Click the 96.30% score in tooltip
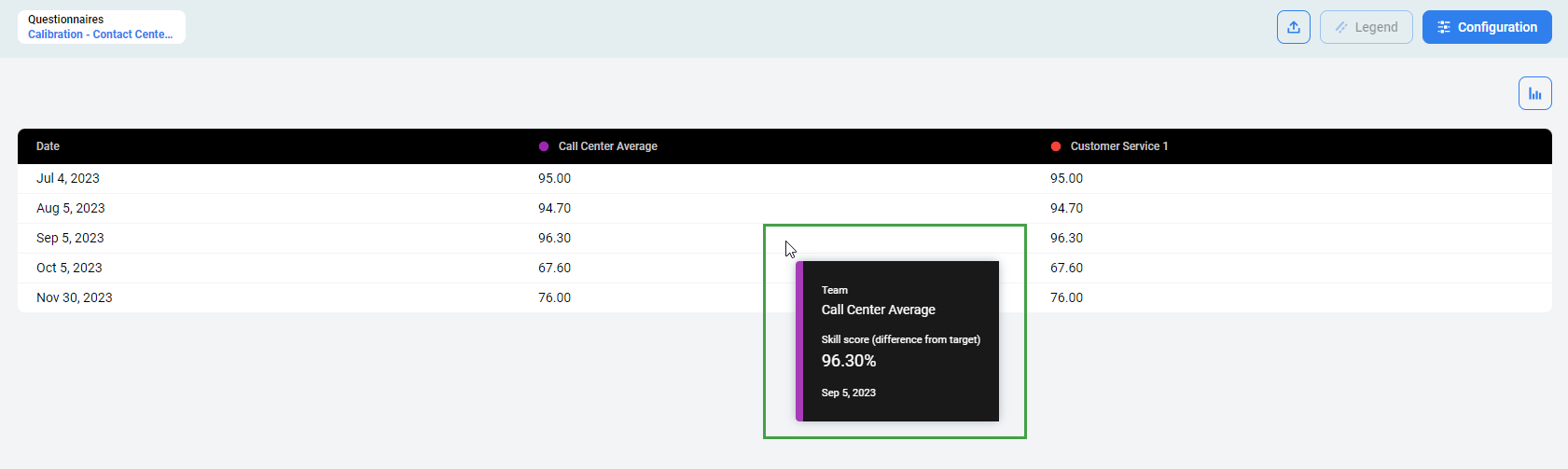Image resolution: width=1568 pixels, height=469 pixels. 848,361
